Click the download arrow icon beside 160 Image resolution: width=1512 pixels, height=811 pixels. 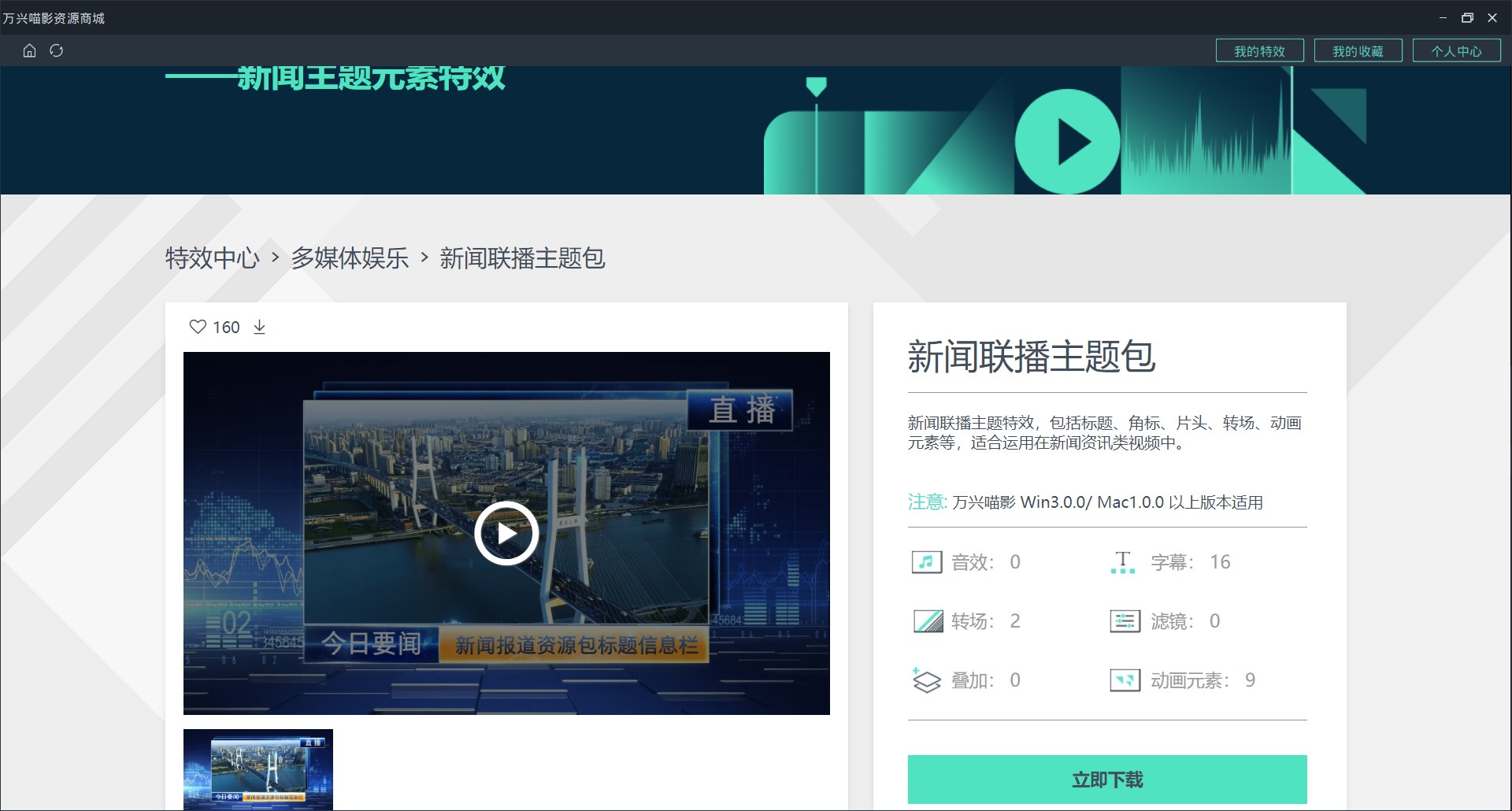(259, 327)
